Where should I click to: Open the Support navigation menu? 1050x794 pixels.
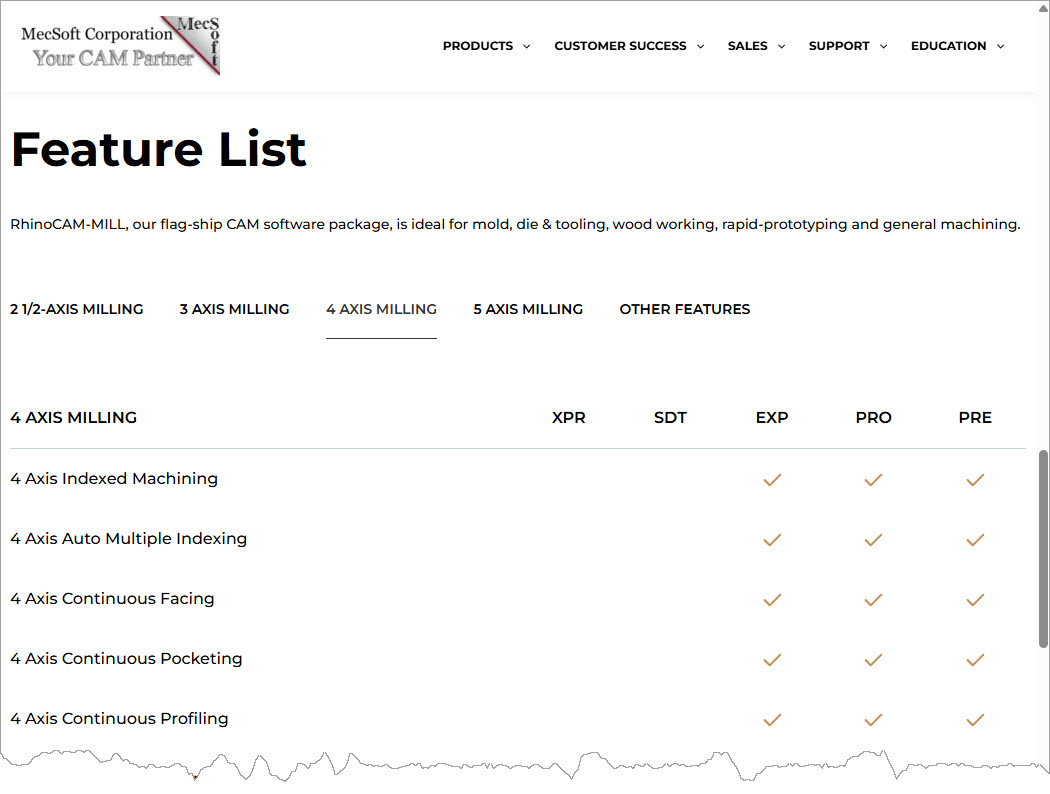click(847, 46)
